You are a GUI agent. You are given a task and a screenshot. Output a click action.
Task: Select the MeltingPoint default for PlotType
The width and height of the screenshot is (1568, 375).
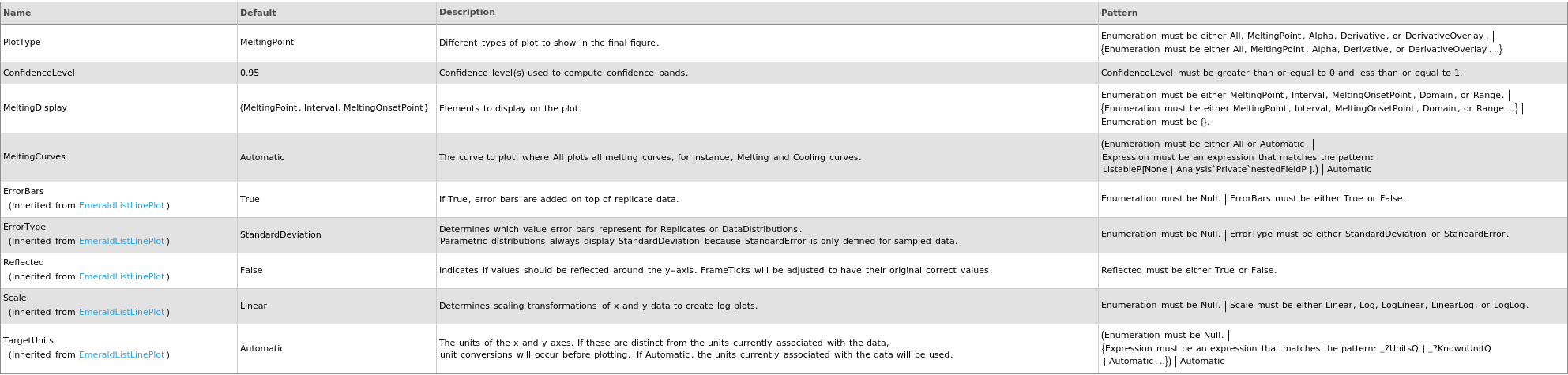point(267,43)
